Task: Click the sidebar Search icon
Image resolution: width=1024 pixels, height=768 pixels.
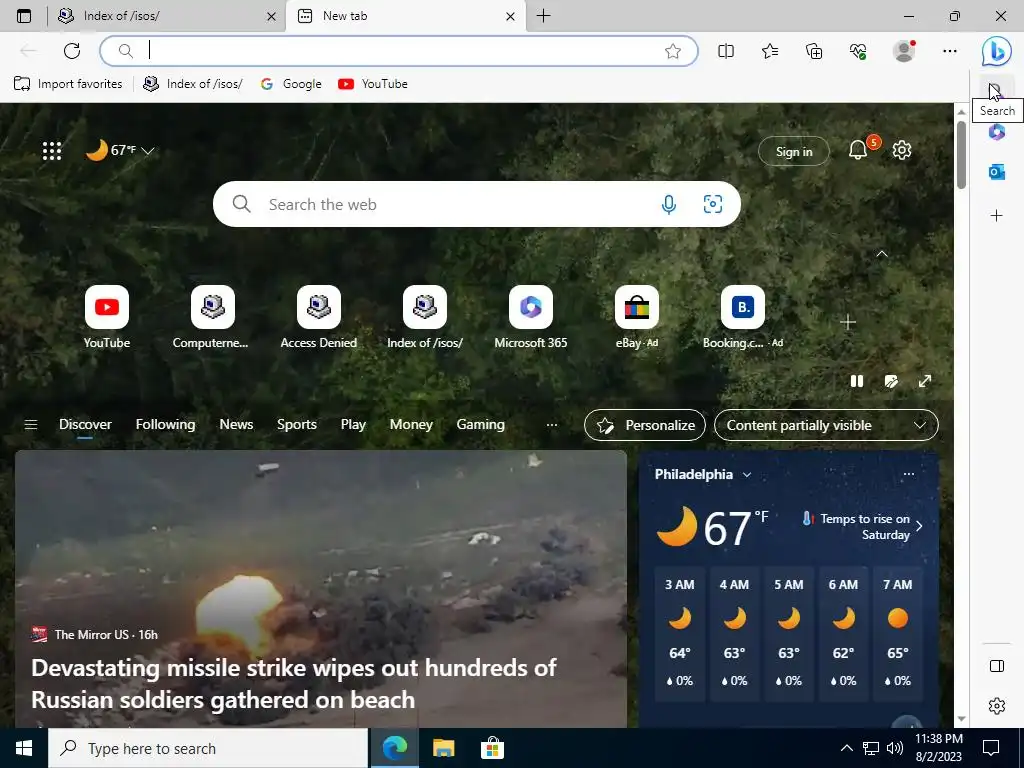Action: coord(996,90)
